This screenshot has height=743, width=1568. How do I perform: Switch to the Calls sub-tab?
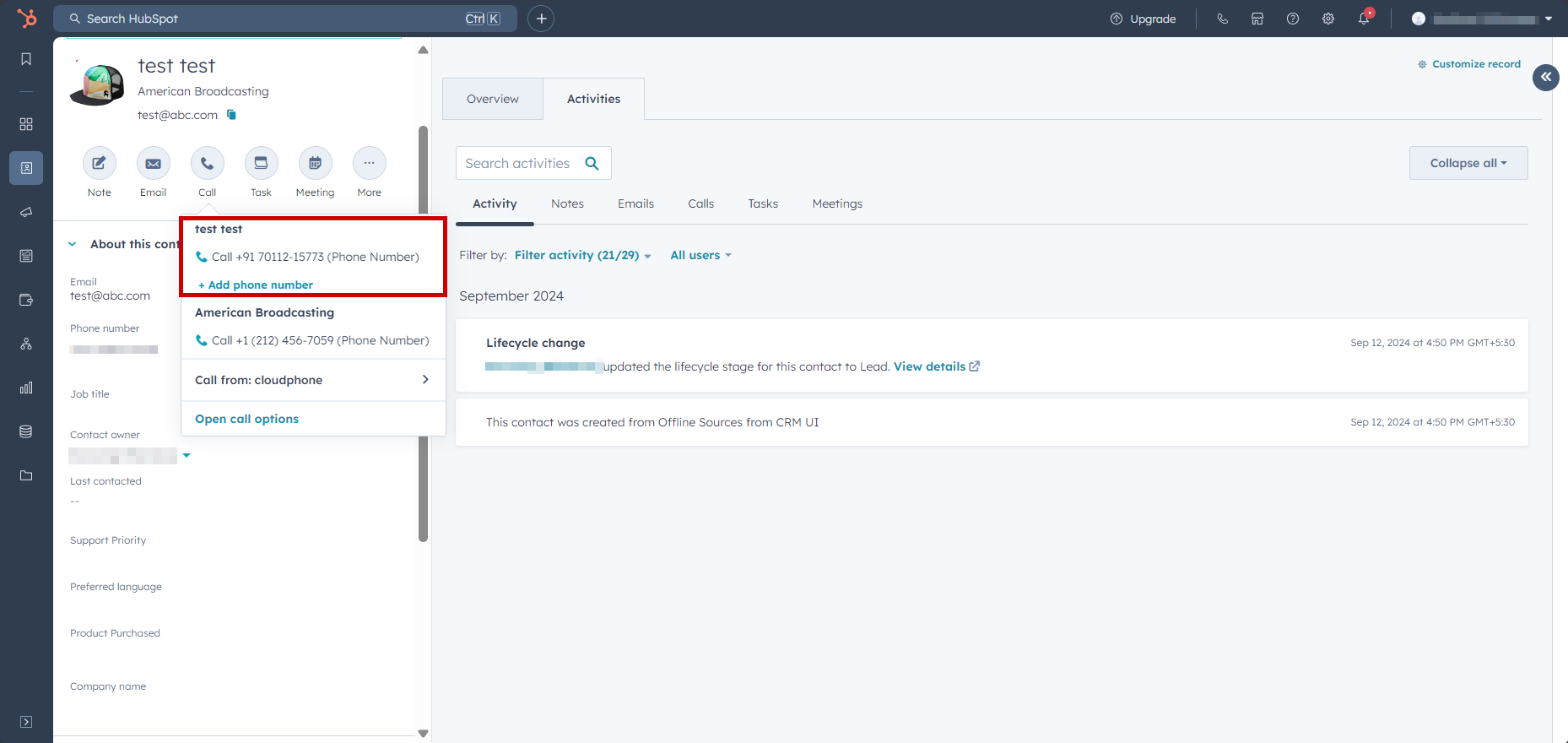tap(700, 203)
